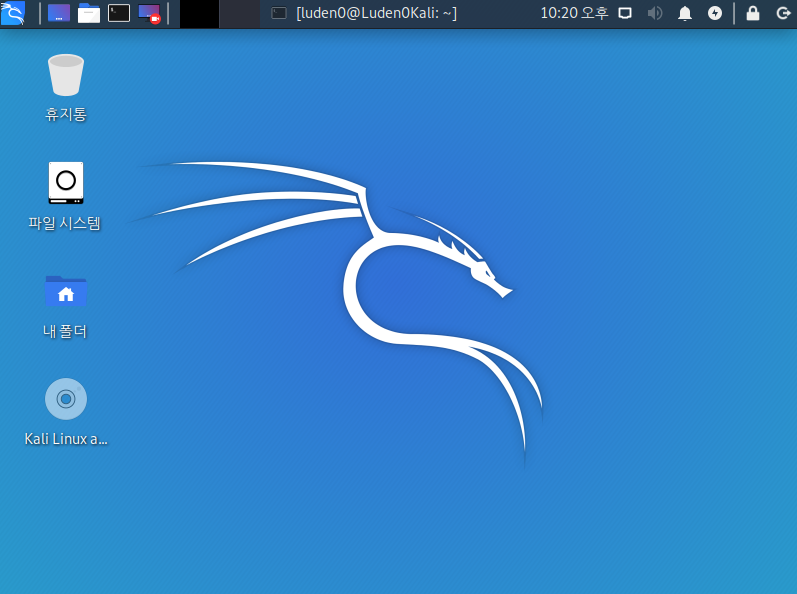The width and height of the screenshot is (797, 594).
Task: Switch to the first black workspace
Action: point(199,14)
